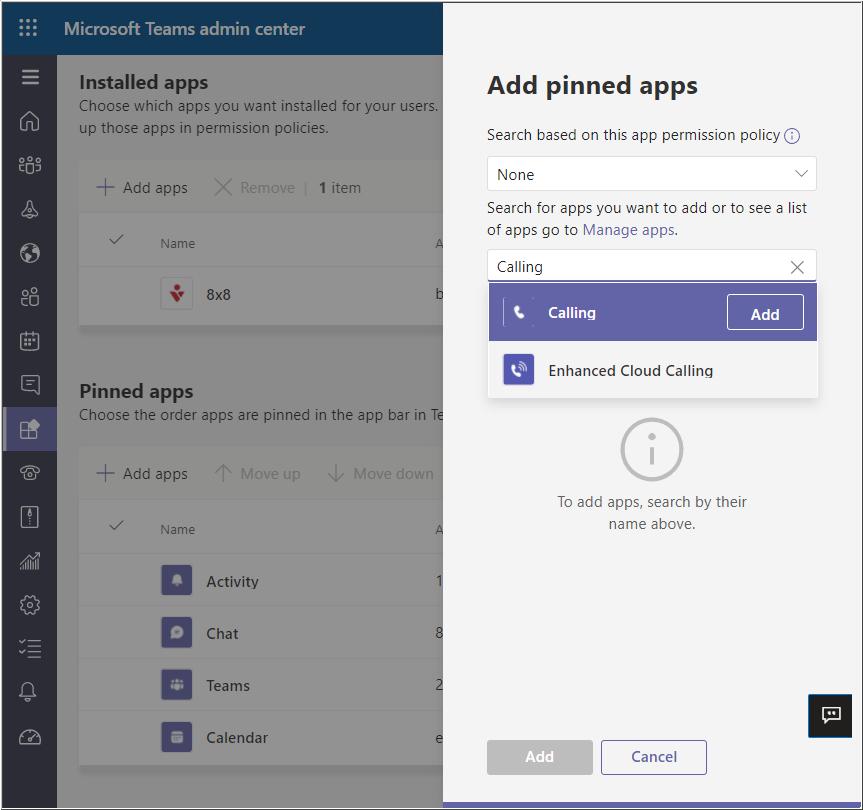This screenshot has height=810, width=863.
Task: Open Devices bell-shaped sidebar icon
Action: [x=30, y=209]
